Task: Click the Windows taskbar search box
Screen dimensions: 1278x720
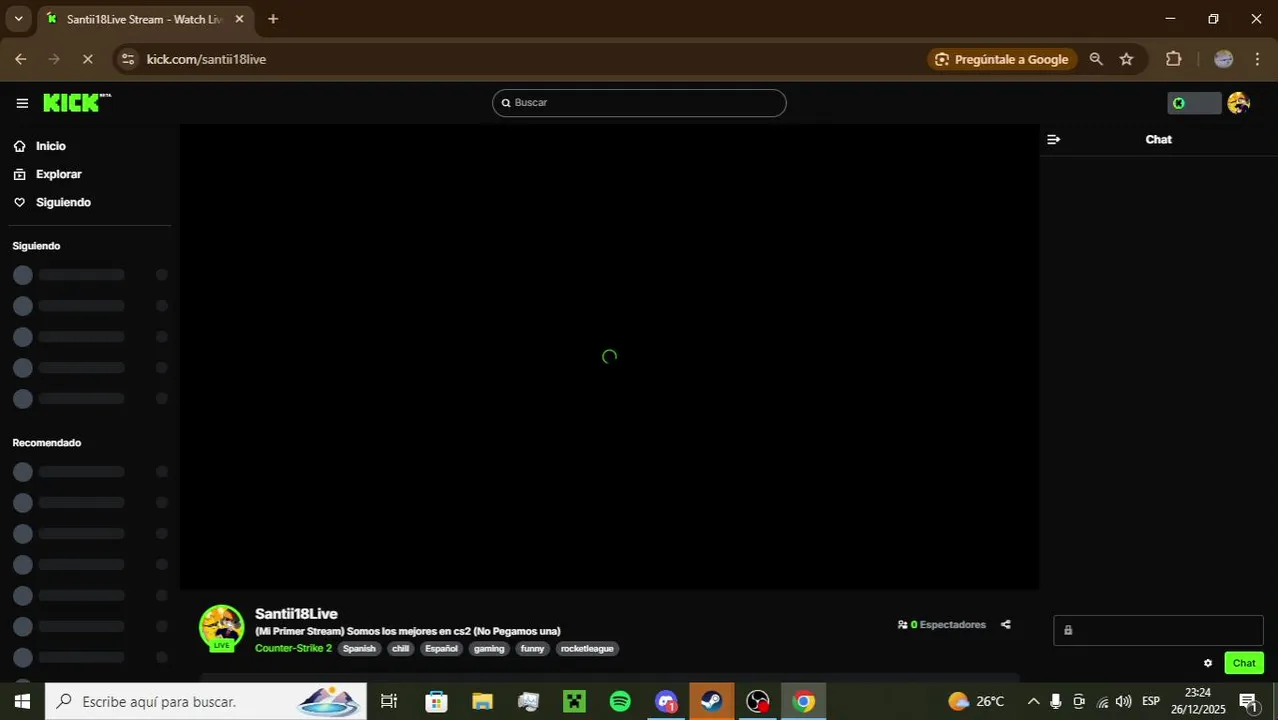Action: coord(206,701)
